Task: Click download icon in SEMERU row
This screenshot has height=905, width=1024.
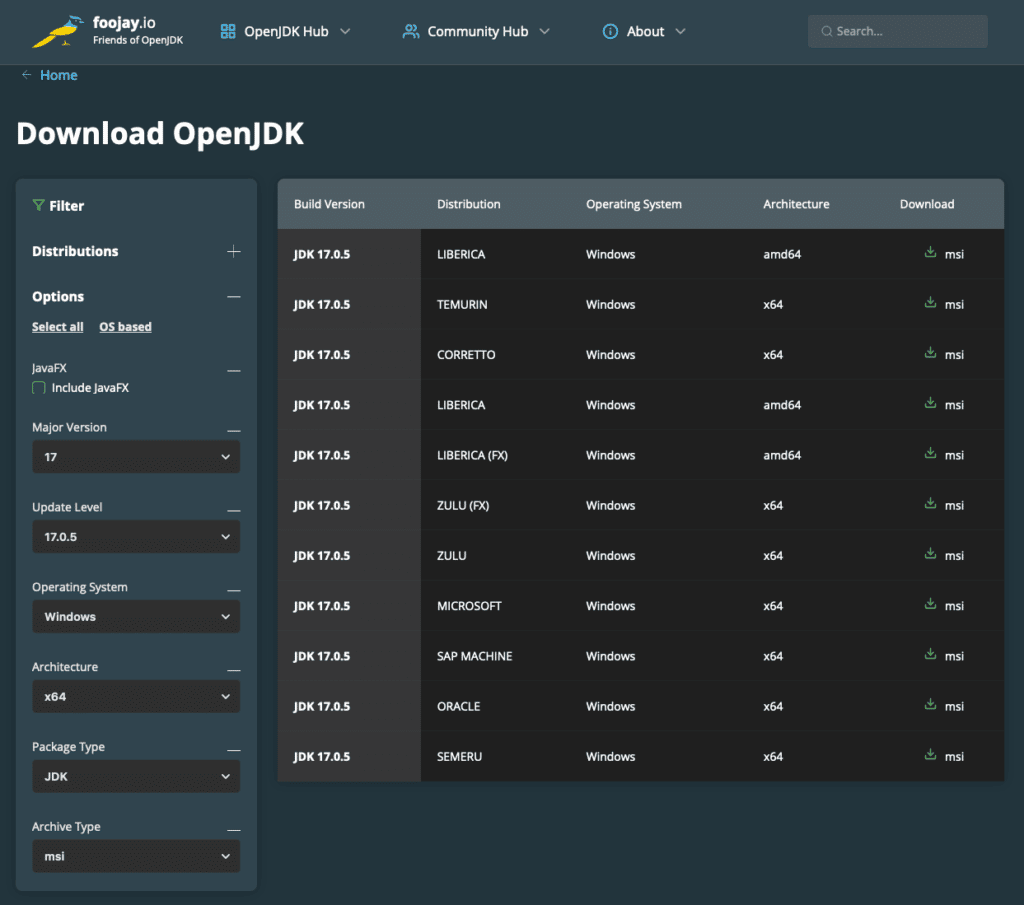Action: 930,755
